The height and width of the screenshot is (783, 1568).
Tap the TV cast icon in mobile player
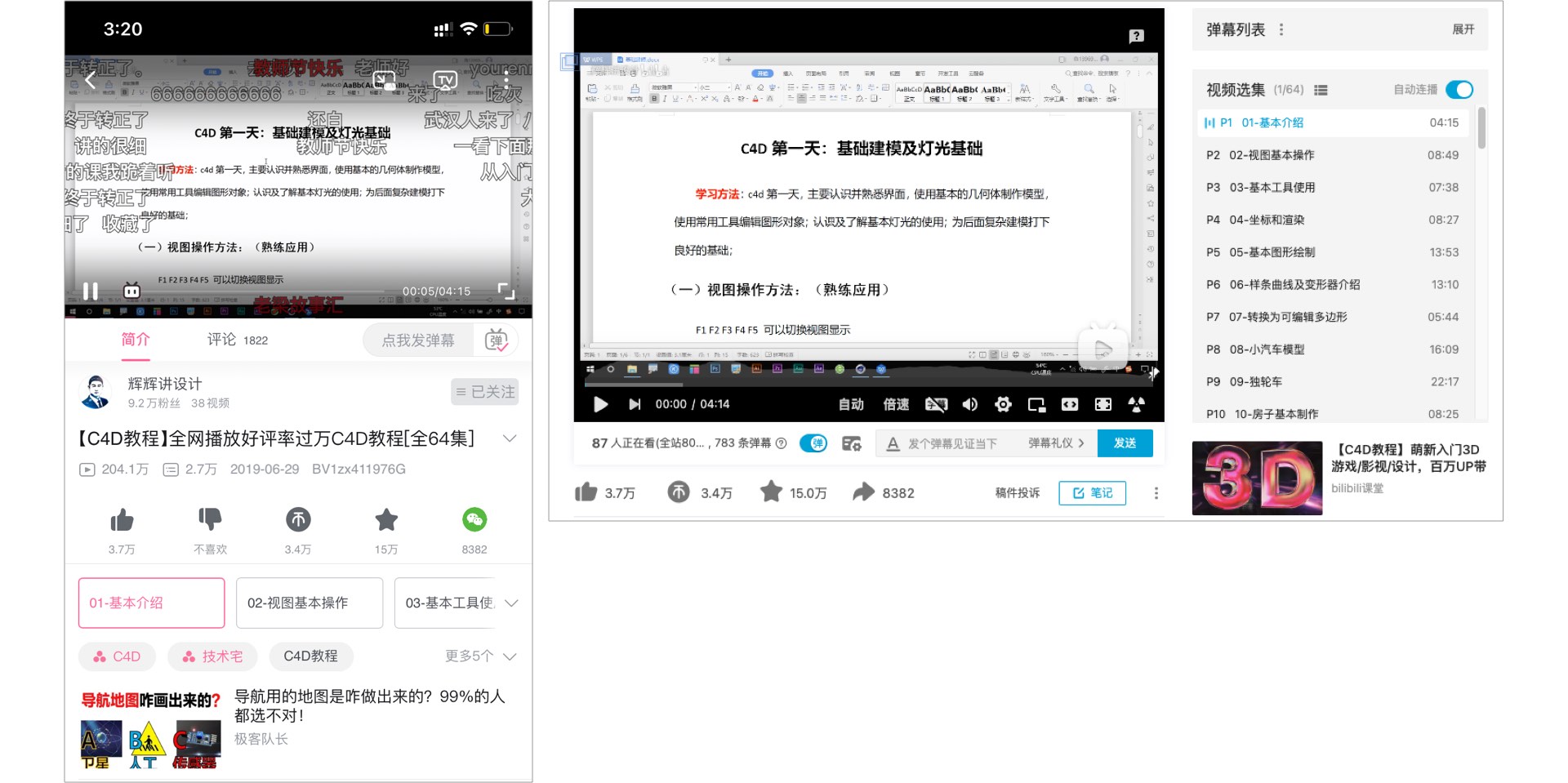coord(445,80)
